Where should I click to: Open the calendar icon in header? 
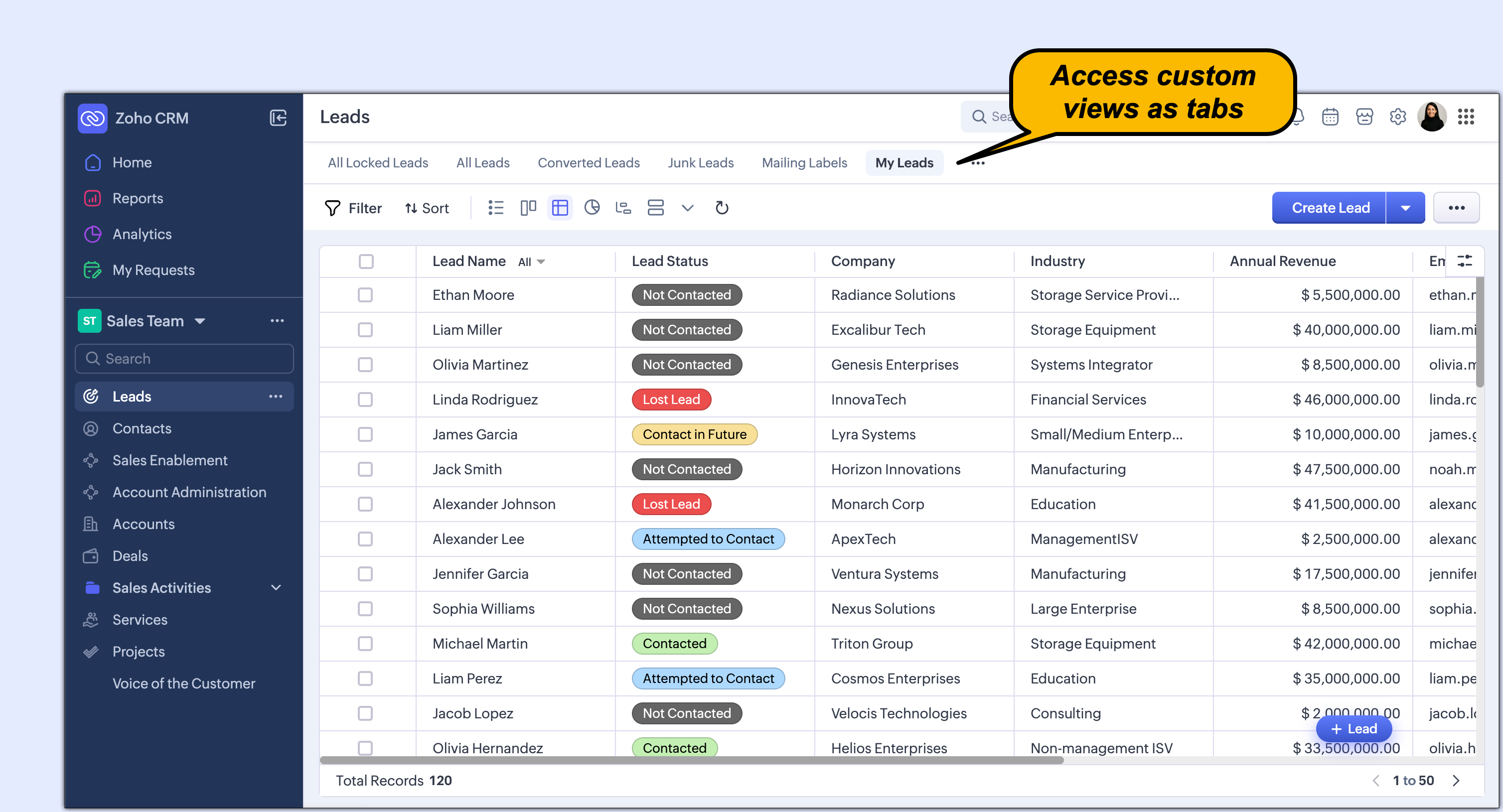(1330, 117)
